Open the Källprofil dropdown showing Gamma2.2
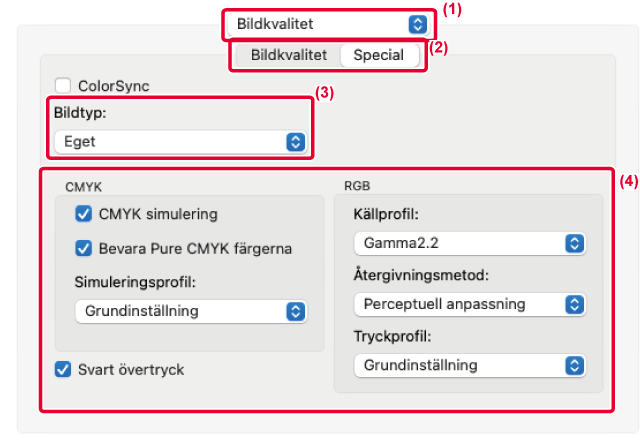The image size is (640, 441). 470,243
